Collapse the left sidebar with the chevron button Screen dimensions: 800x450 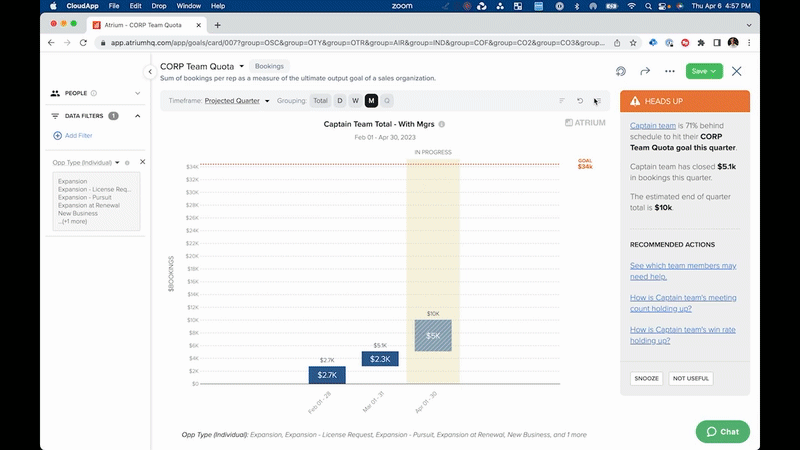pyautogui.click(x=150, y=72)
